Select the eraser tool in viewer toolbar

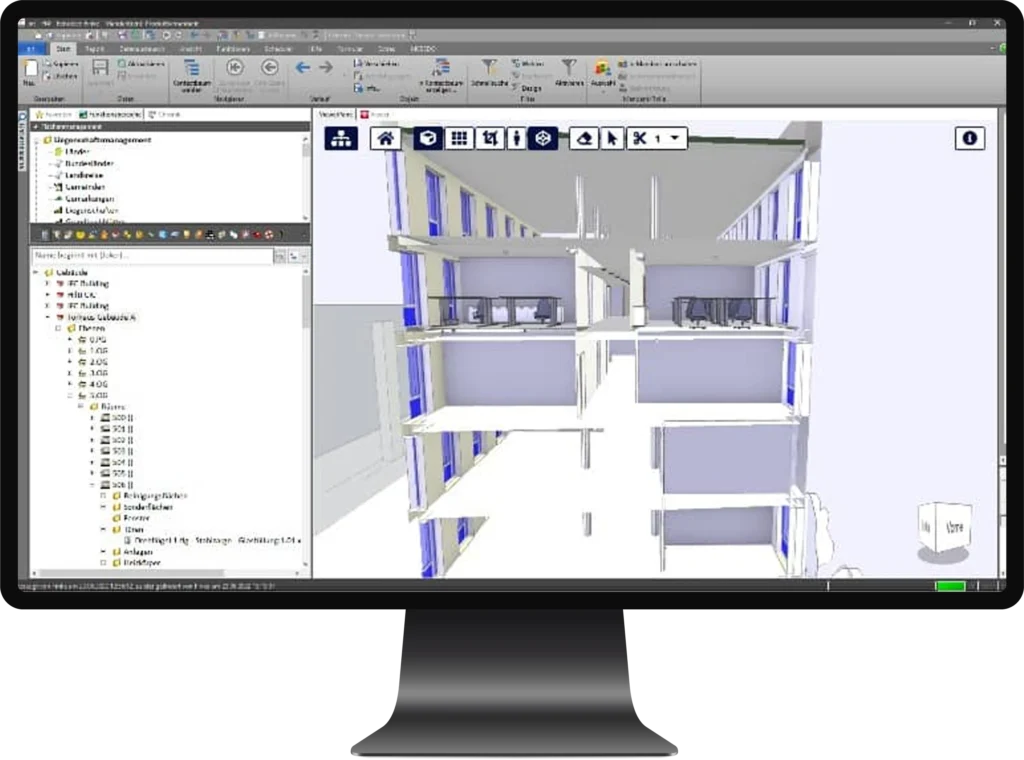(584, 139)
